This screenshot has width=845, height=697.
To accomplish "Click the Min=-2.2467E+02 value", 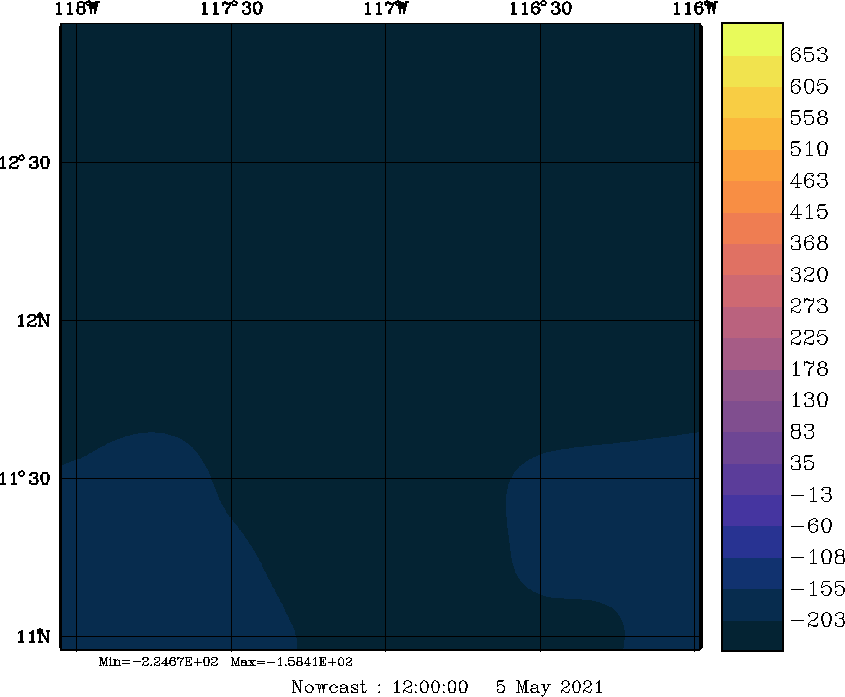I will pyautogui.click(x=158, y=661).
